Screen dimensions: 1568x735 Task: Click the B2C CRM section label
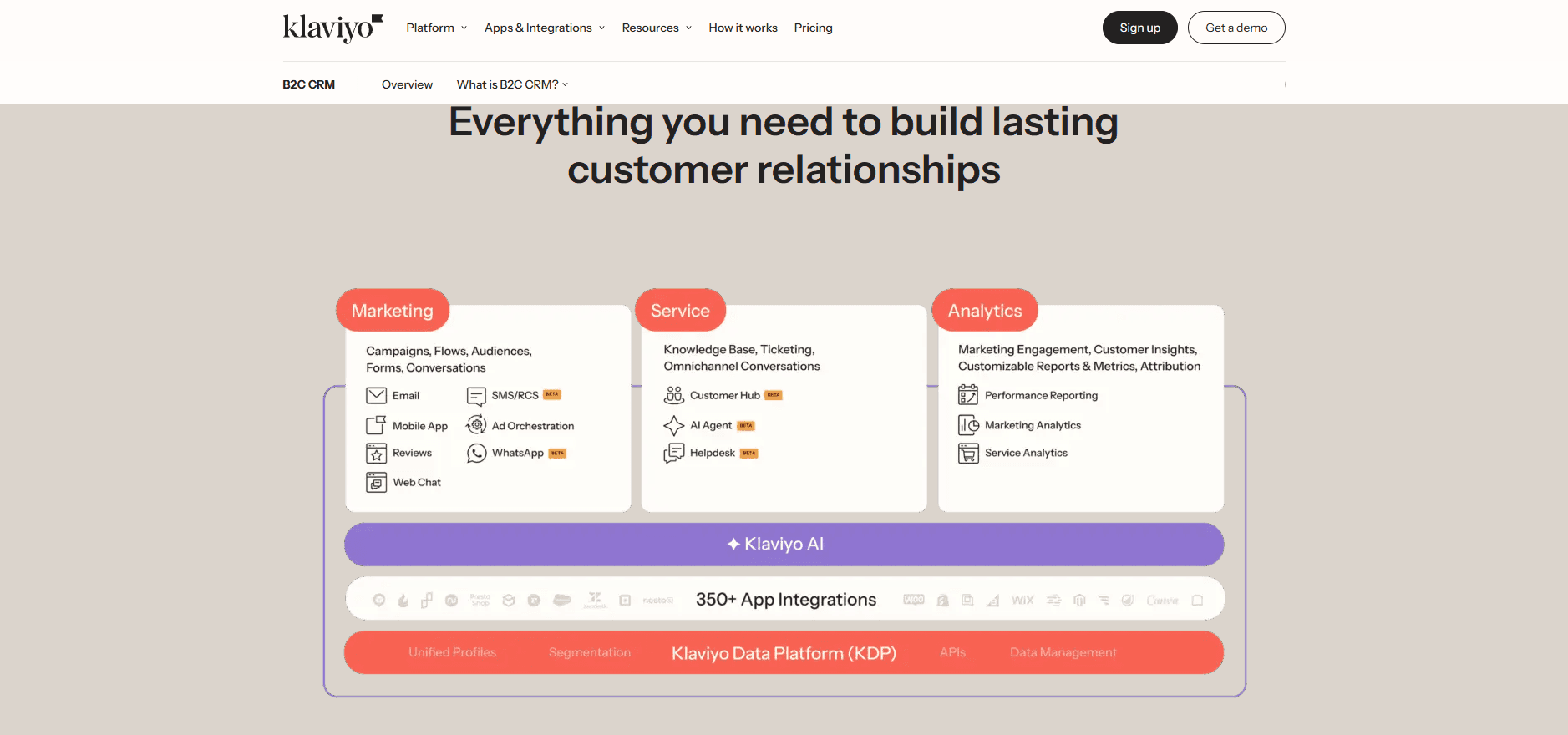(308, 84)
